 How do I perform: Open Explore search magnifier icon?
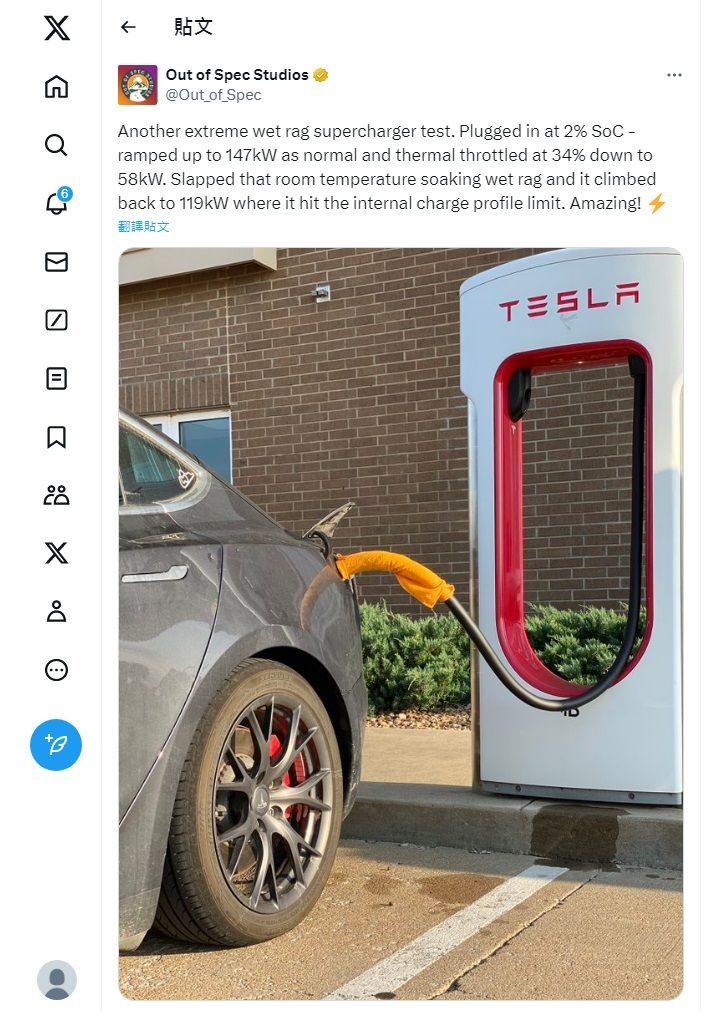[x=56, y=145]
